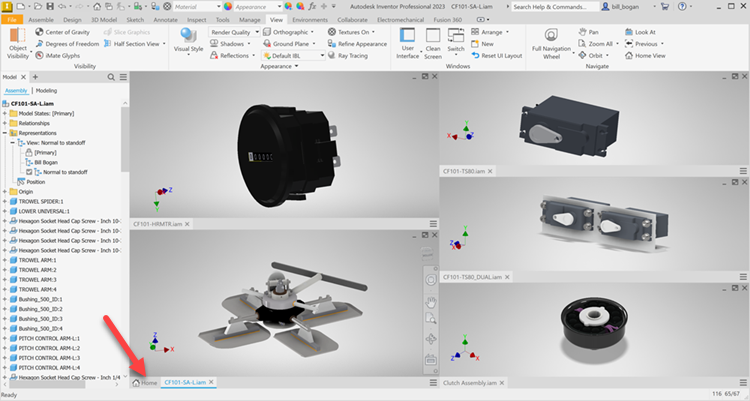Viewport: 750px width, 401px height.
Task: Open the Default IBL lighting dropdown
Action: 293,56
